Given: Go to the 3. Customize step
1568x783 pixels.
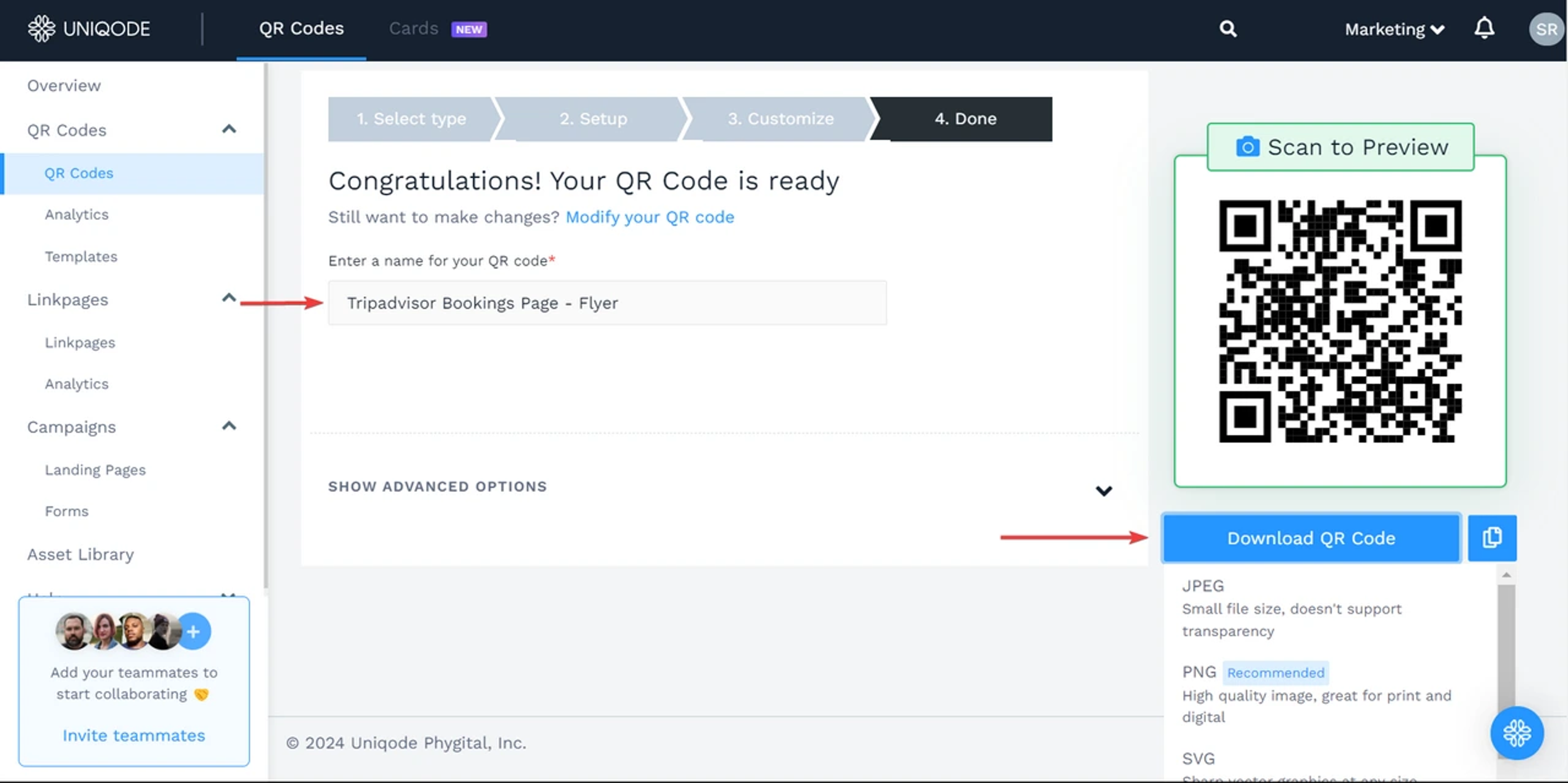Looking at the screenshot, I should 780,119.
